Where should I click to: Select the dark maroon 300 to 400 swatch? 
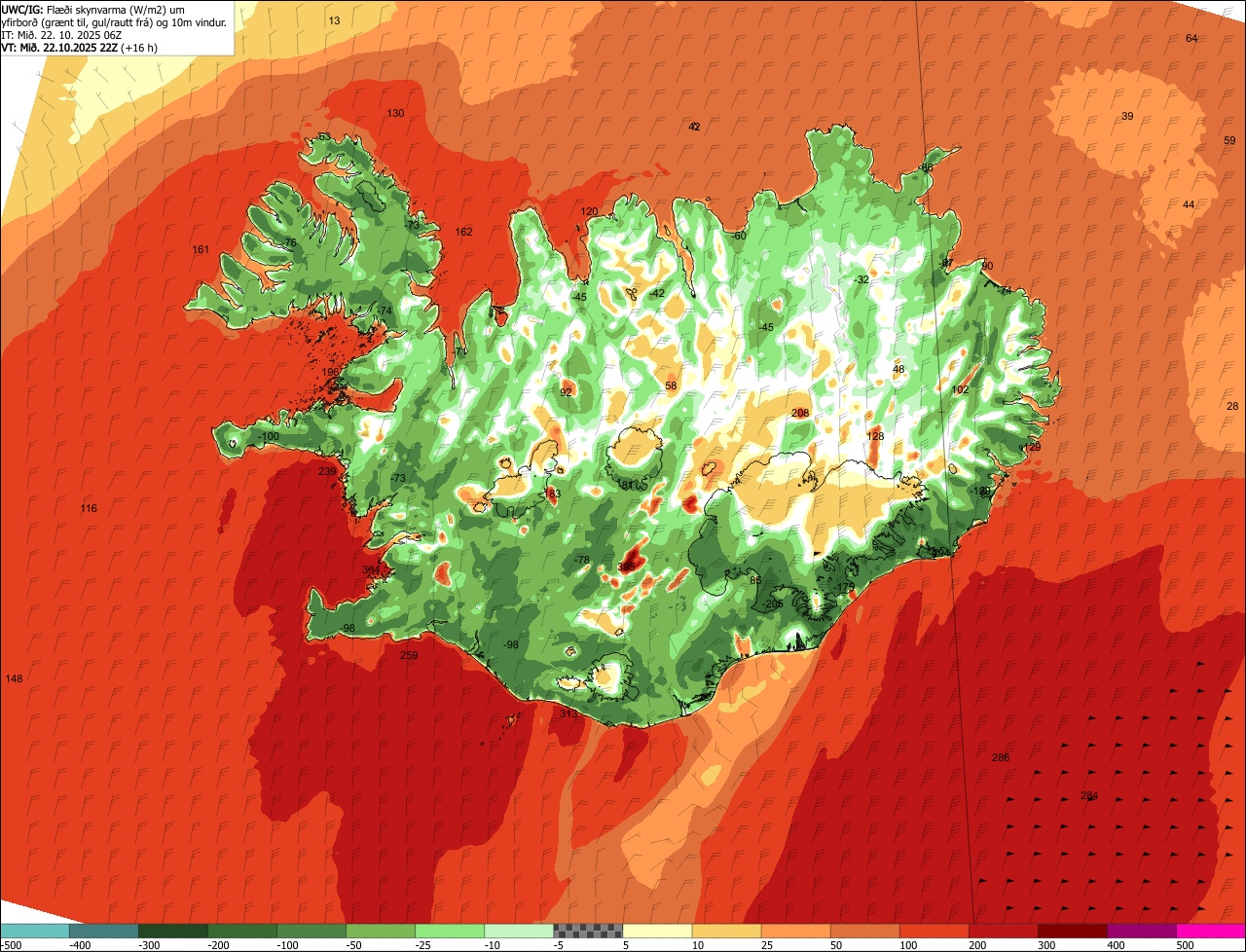(1071, 930)
